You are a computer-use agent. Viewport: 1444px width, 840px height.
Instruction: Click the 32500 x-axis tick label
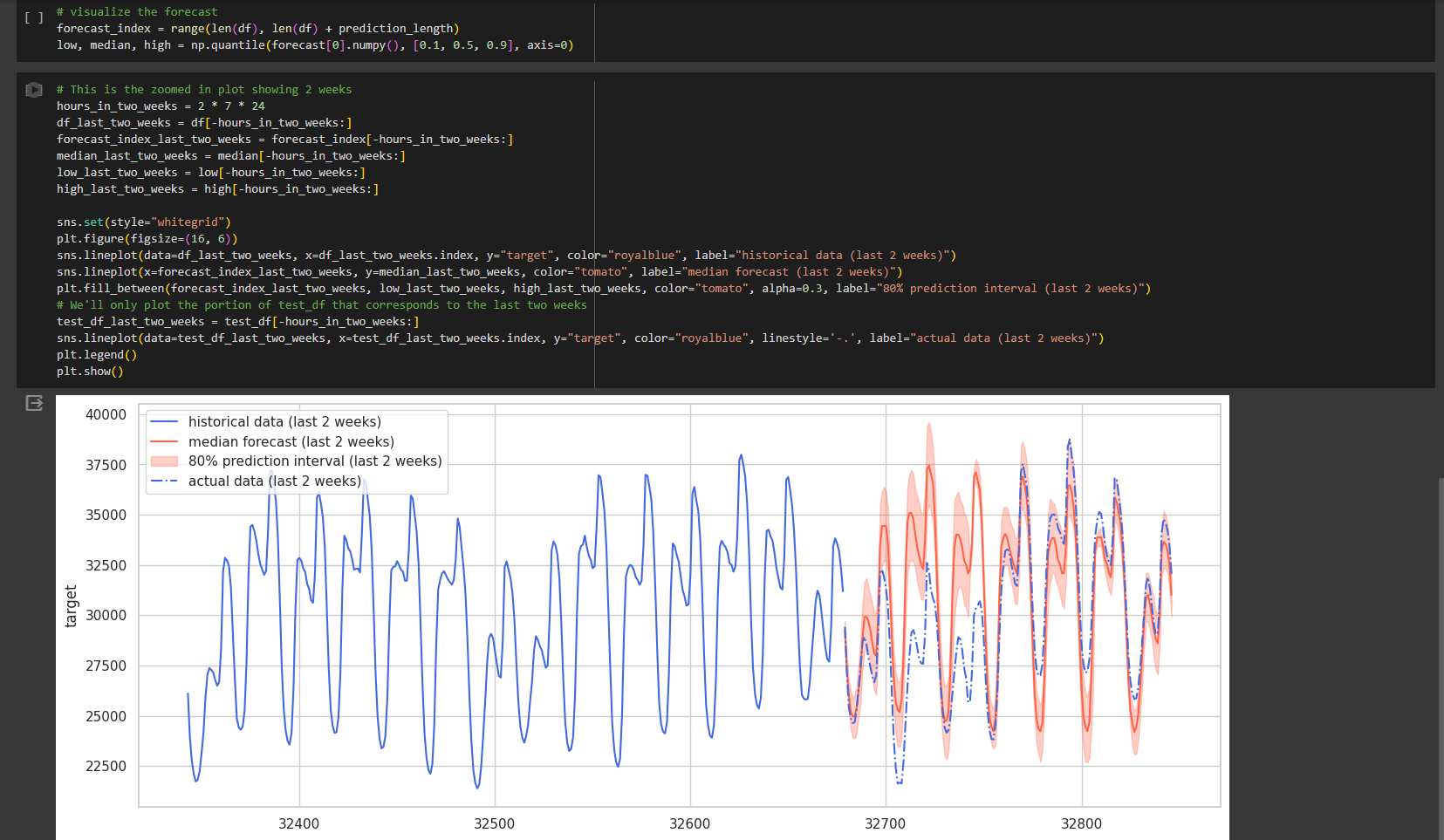[495, 823]
